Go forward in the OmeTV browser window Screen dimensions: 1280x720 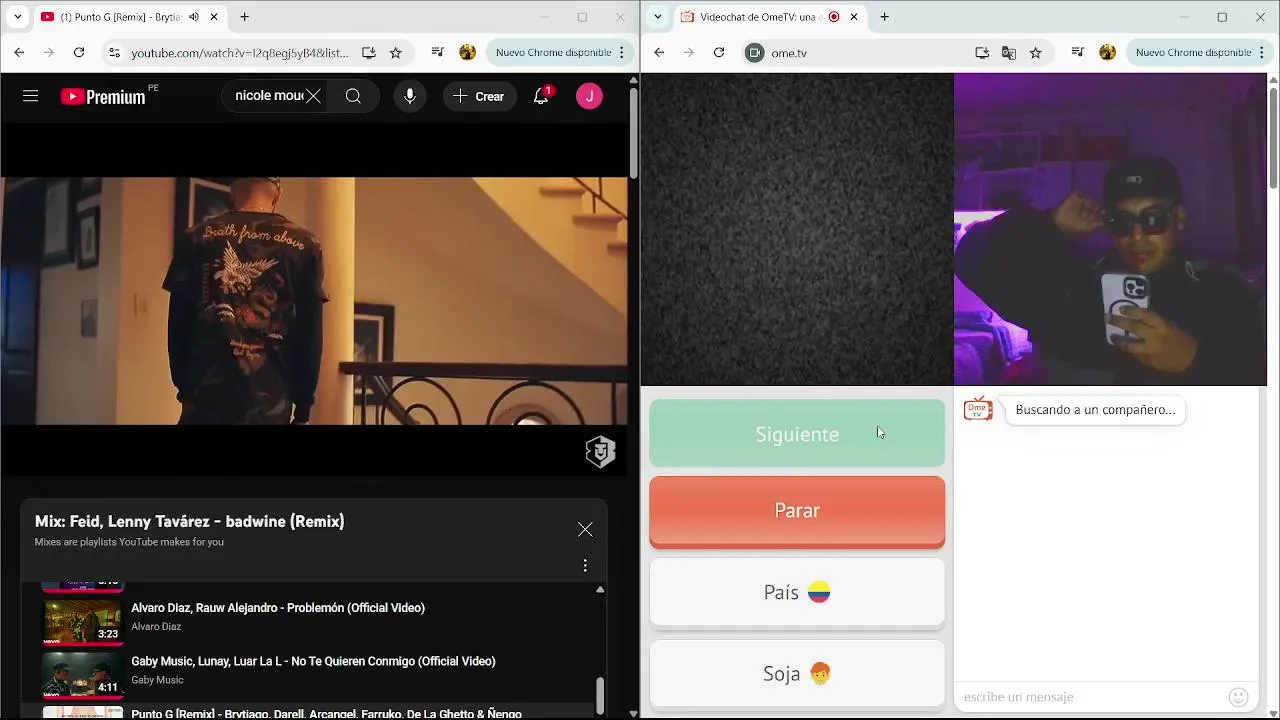[x=689, y=53]
